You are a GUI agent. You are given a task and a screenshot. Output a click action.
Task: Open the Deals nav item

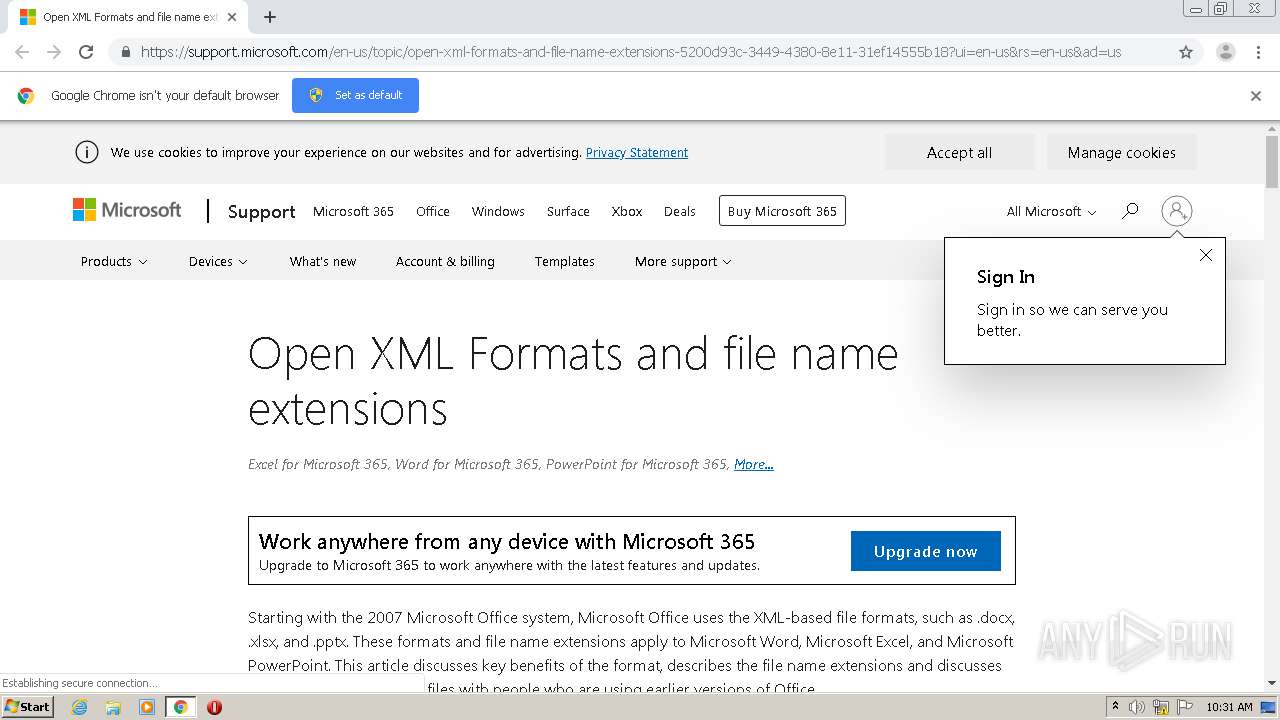click(x=679, y=211)
